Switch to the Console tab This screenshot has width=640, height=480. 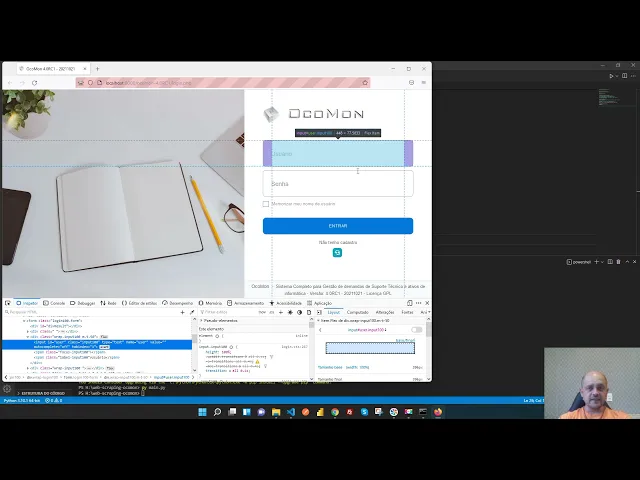[54, 303]
